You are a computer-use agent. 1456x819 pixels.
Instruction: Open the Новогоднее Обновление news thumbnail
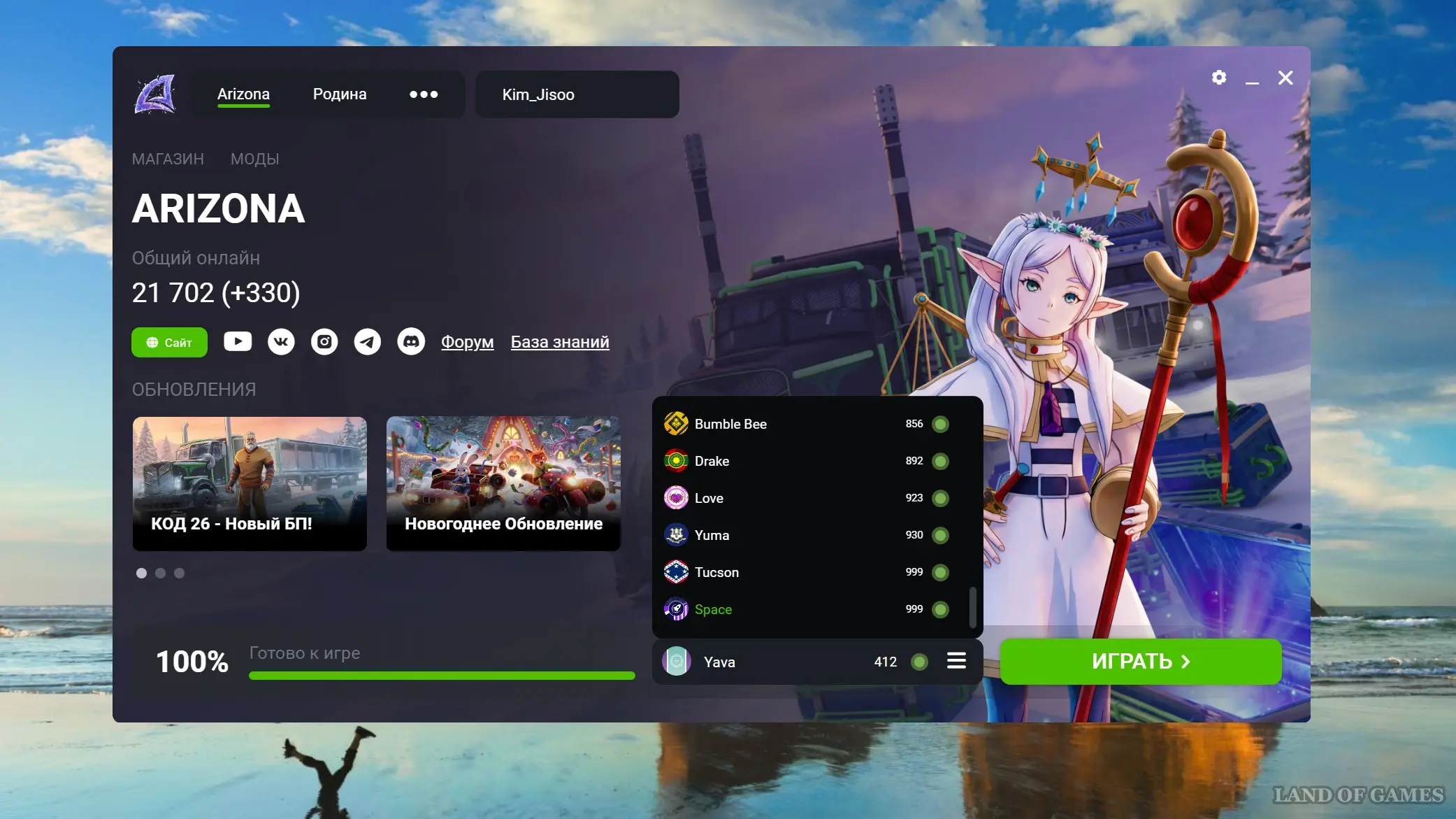(x=503, y=483)
